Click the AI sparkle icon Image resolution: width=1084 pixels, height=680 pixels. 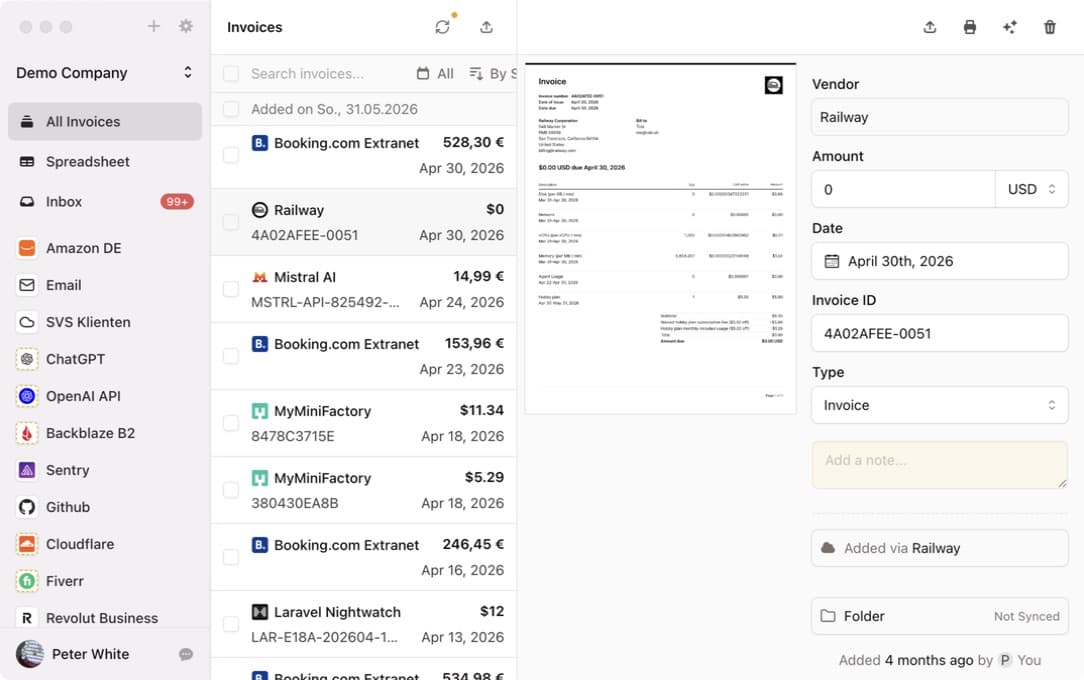[1010, 27]
